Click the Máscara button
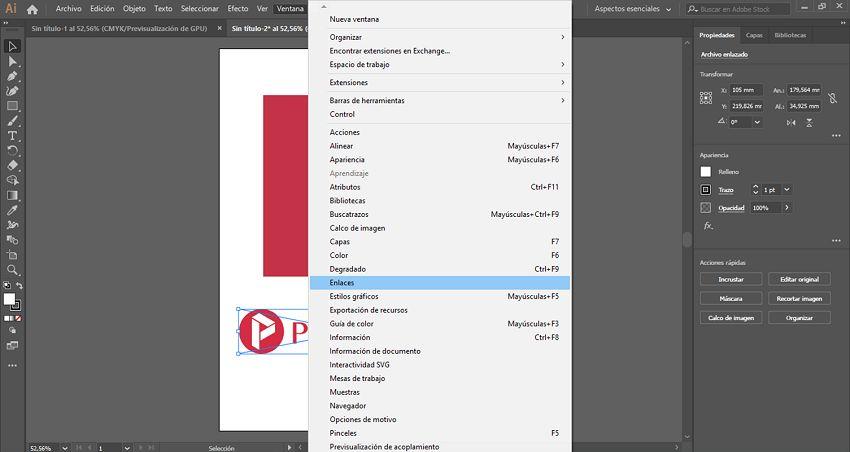Screen dimensions: 850x452 (731, 299)
